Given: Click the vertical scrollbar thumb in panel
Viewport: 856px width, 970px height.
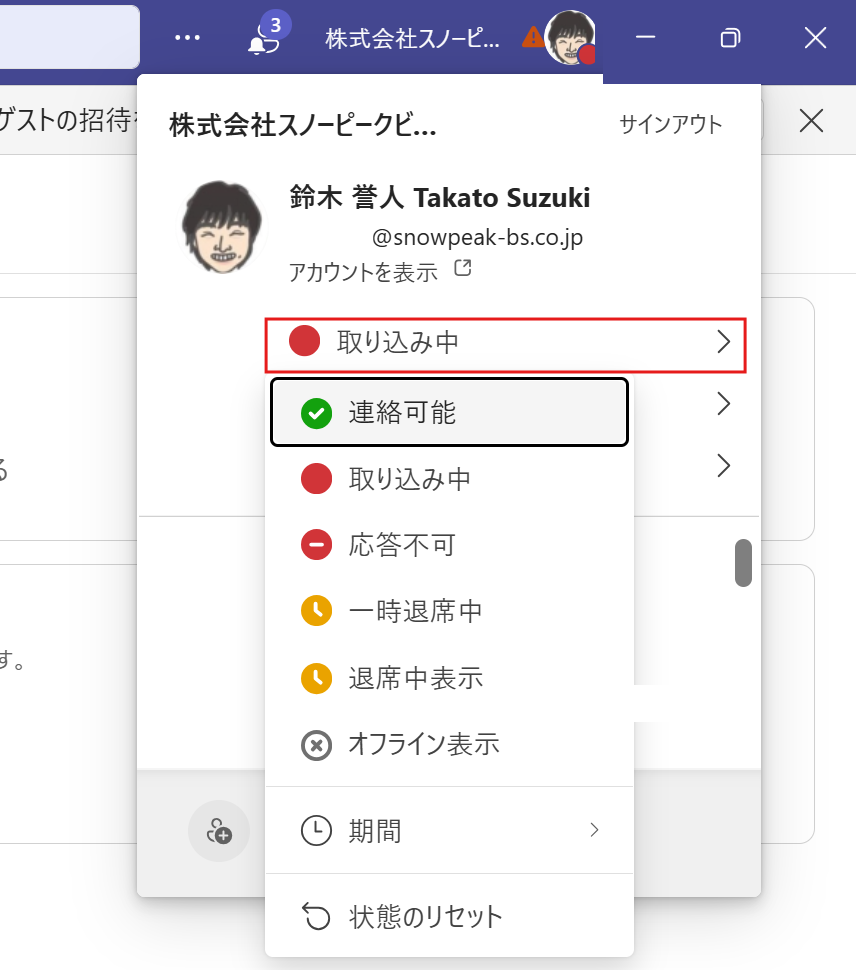Looking at the screenshot, I should coord(743,563).
